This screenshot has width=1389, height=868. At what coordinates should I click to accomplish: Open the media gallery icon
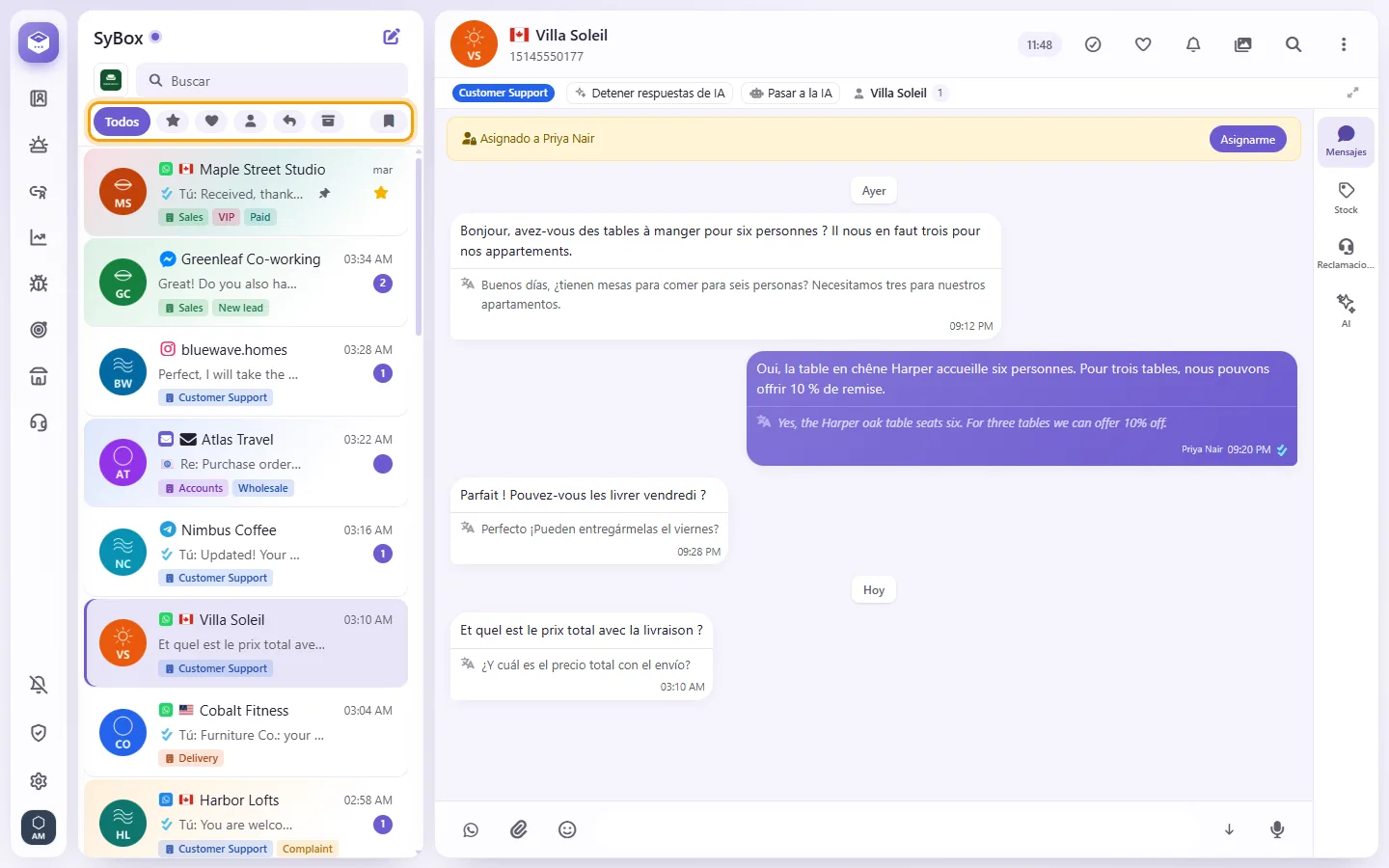1243,44
